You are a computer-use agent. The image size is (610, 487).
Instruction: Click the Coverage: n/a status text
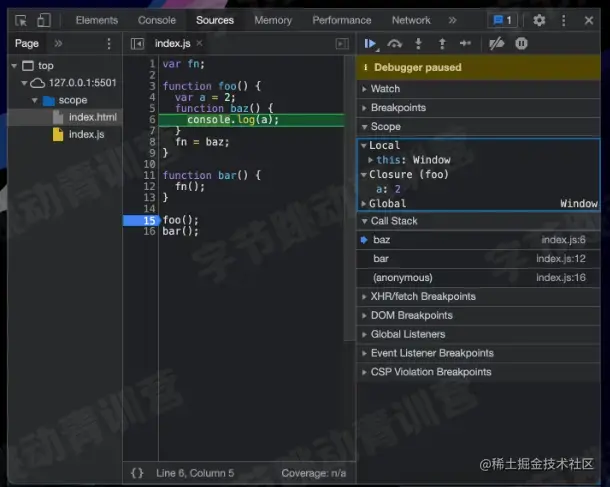[314, 473]
